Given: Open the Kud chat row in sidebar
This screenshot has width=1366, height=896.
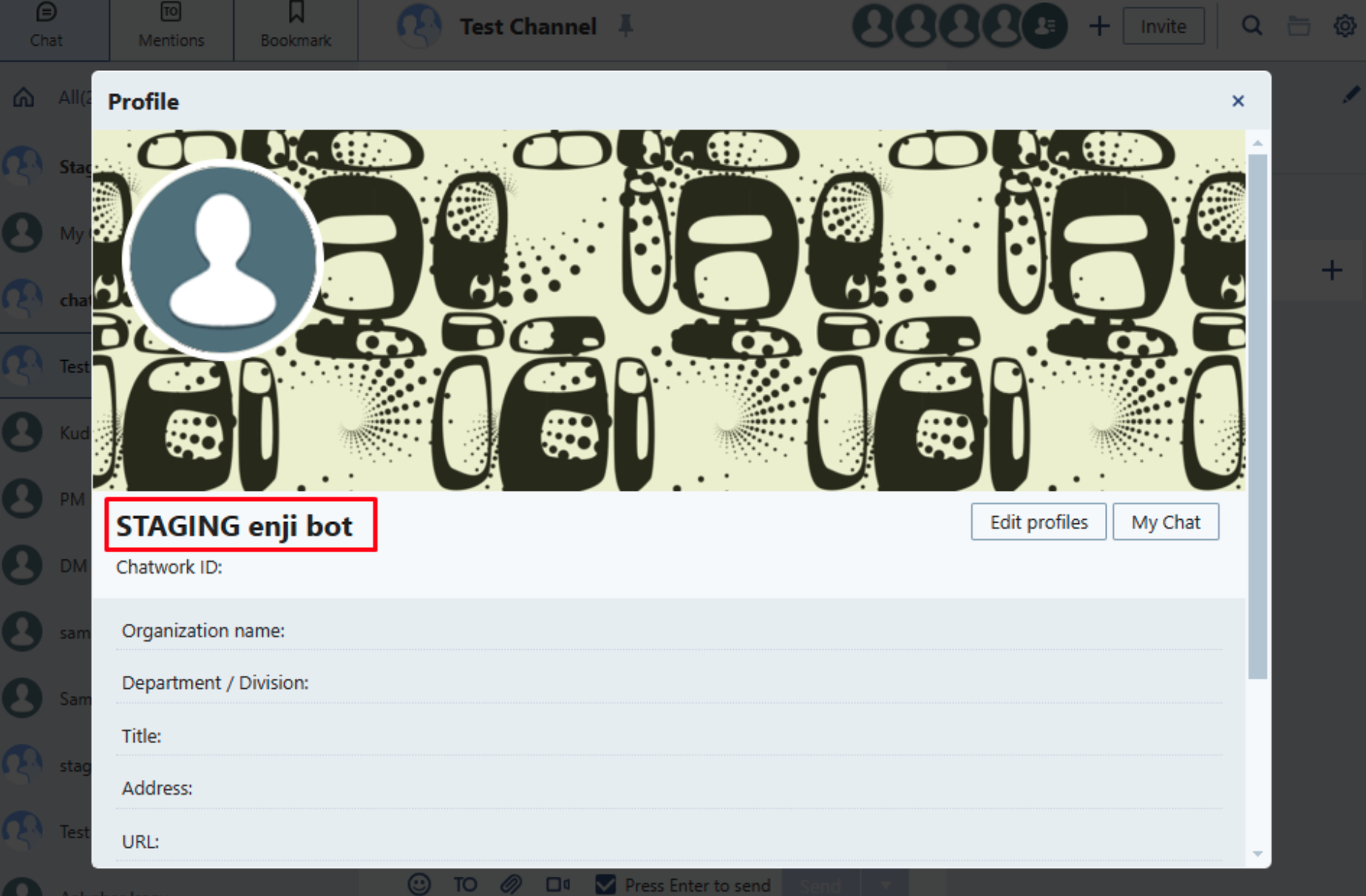Looking at the screenshot, I should (x=46, y=432).
